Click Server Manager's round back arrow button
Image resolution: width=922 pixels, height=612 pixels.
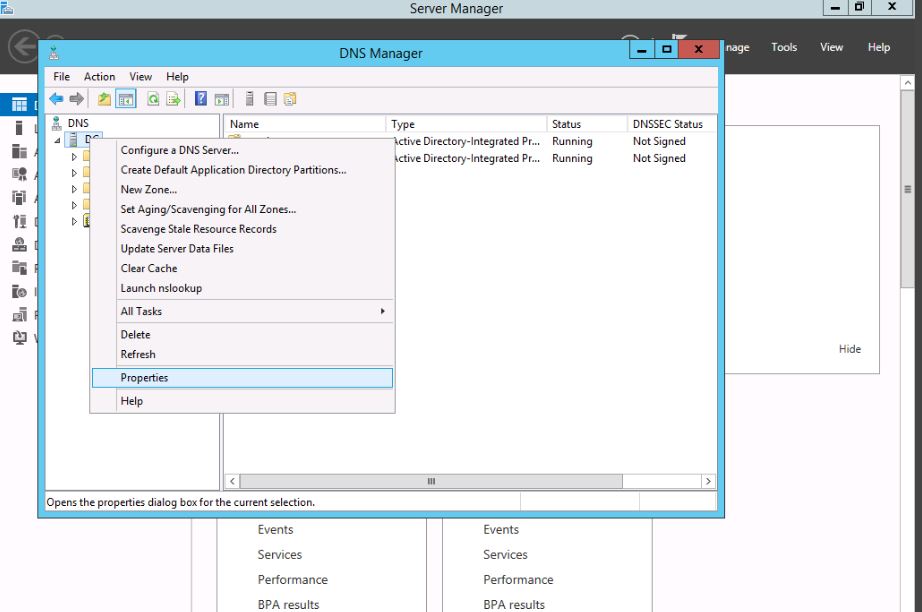[x=24, y=46]
